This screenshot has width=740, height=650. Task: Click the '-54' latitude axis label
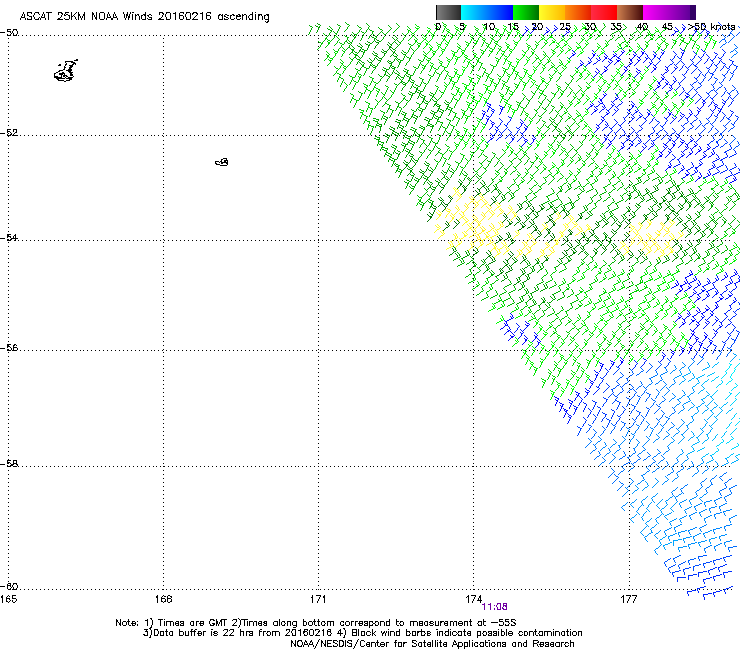[9, 237]
